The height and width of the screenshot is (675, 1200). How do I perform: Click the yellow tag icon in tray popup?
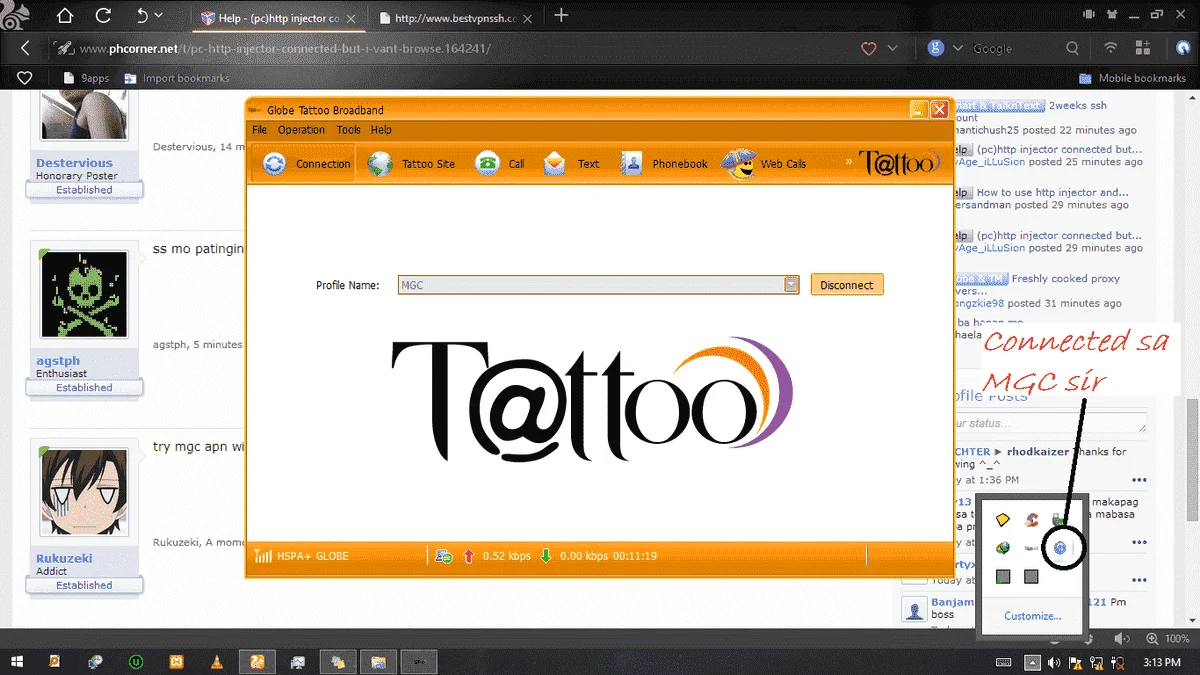tap(1003, 518)
